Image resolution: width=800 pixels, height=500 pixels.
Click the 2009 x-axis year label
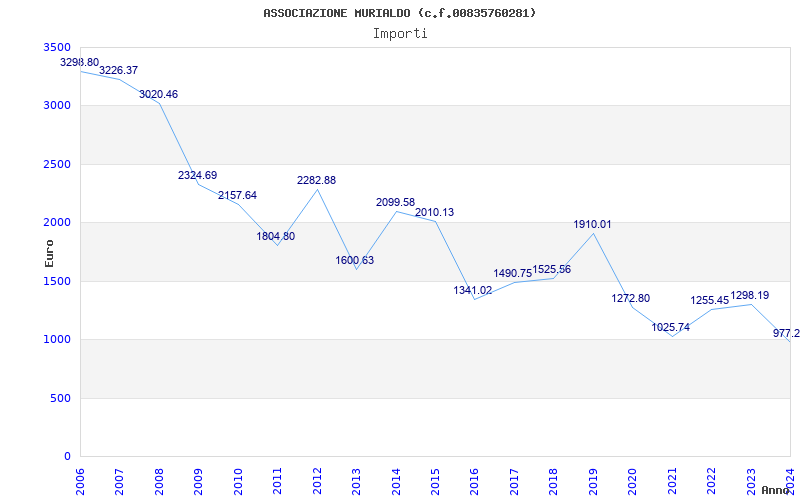click(x=198, y=482)
